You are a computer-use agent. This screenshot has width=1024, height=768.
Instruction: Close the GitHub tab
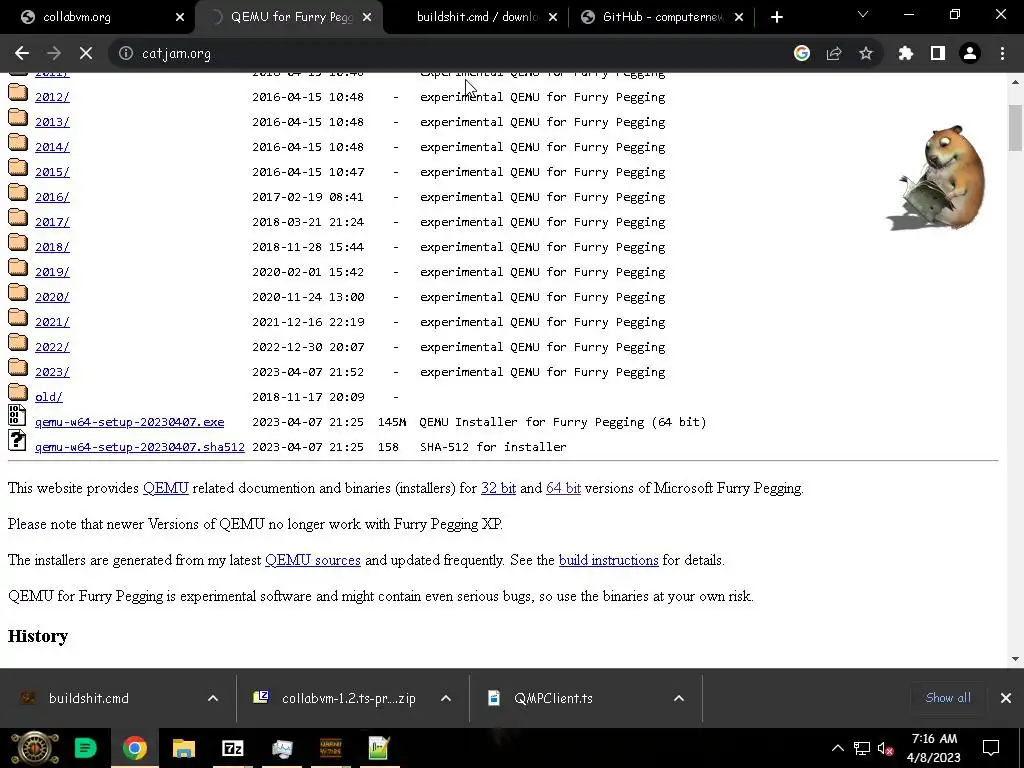click(739, 17)
